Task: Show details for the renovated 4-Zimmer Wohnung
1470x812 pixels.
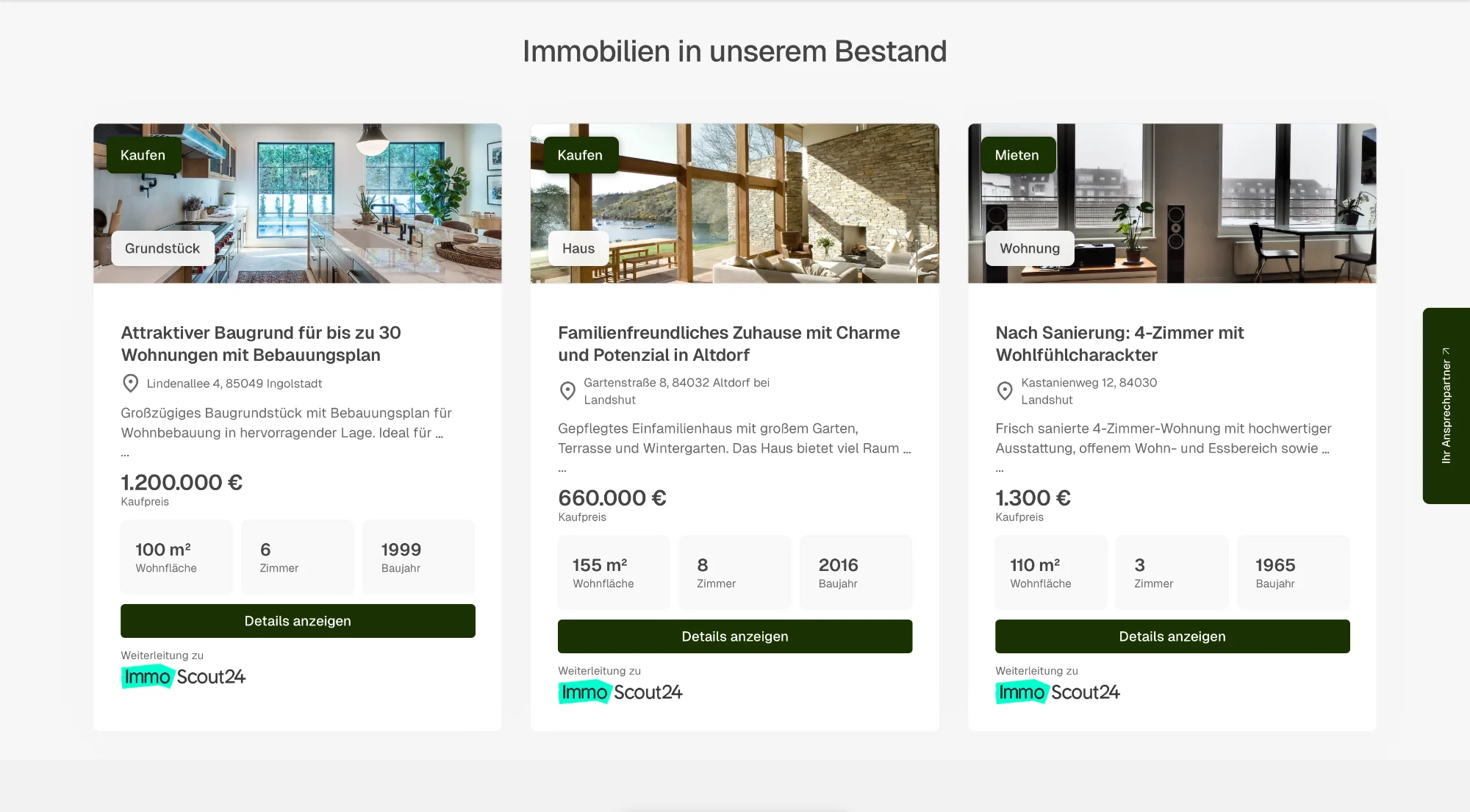Action: click(x=1172, y=636)
